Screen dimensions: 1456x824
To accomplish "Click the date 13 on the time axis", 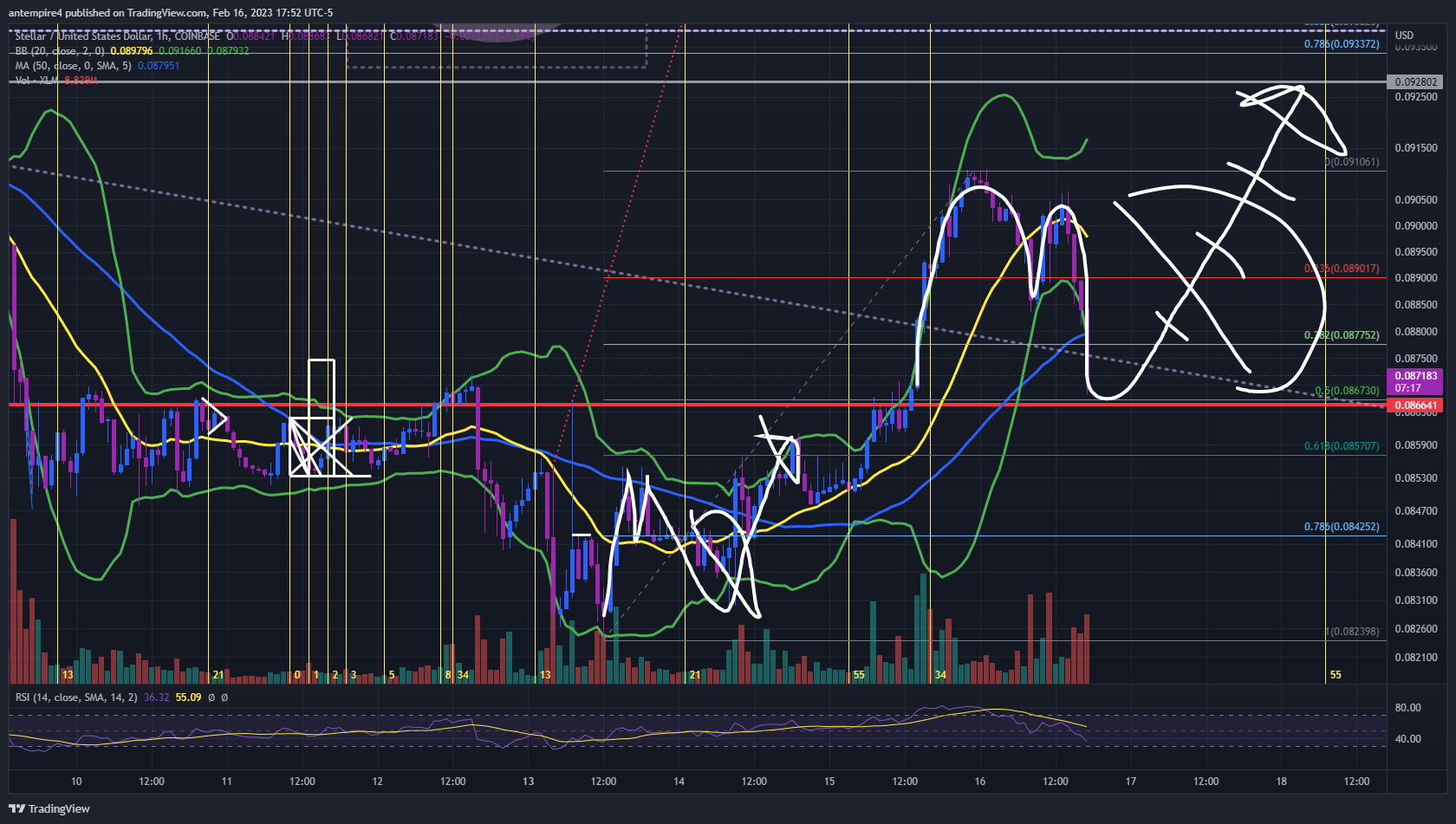I will [529, 782].
